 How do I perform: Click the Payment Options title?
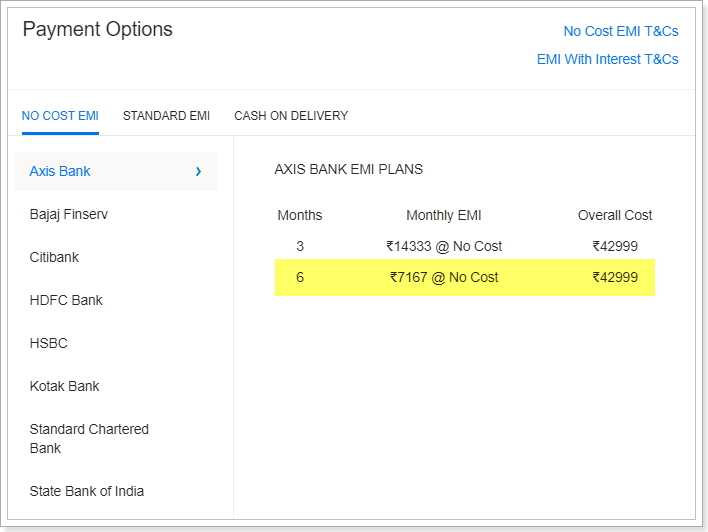pos(98,30)
